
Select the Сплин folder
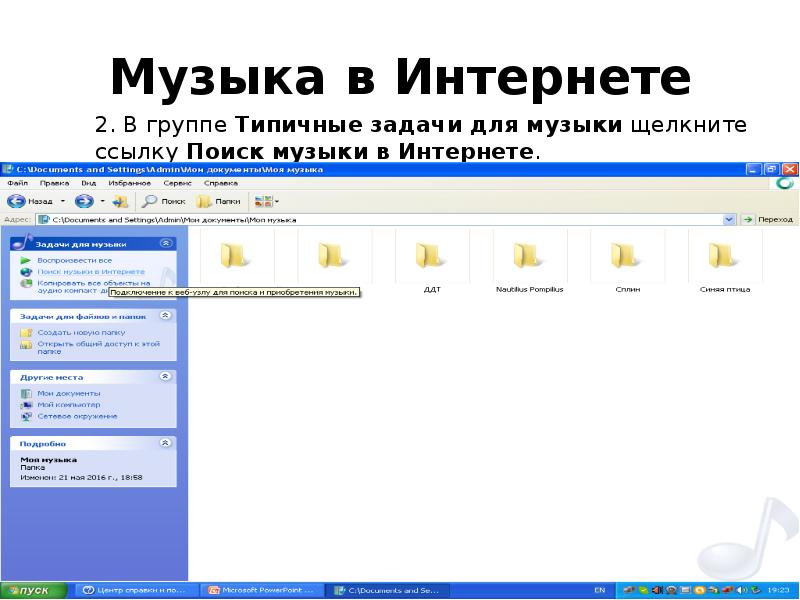(x=628, y=262)
